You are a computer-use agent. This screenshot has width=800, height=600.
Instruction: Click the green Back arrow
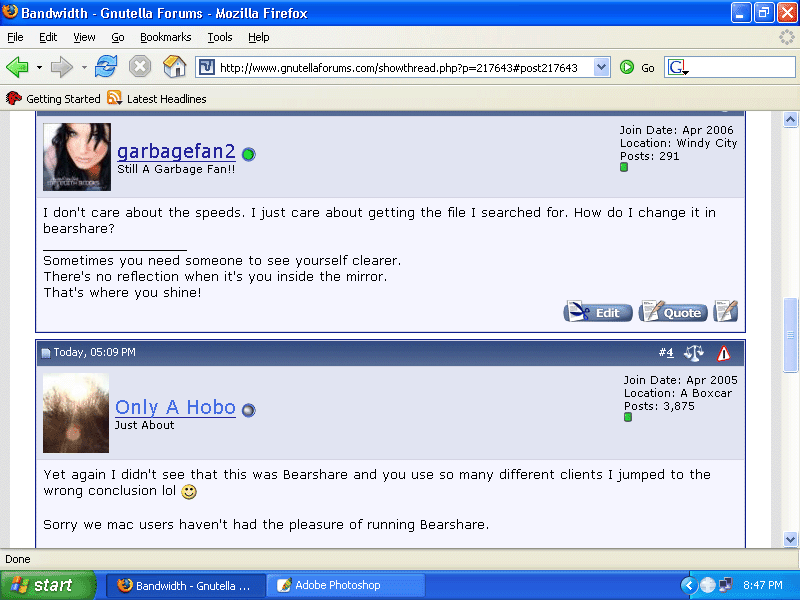(x=17, y=67)
